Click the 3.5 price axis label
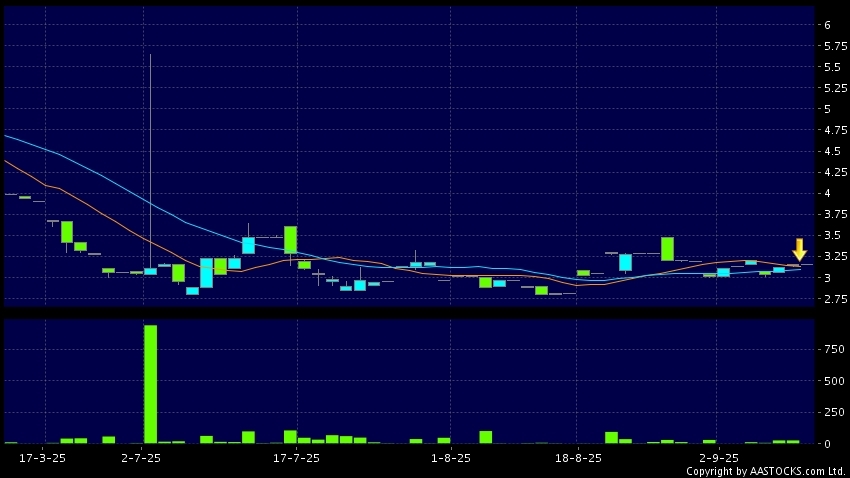Screen dimensions: 850x478 (x=832, y=235)
